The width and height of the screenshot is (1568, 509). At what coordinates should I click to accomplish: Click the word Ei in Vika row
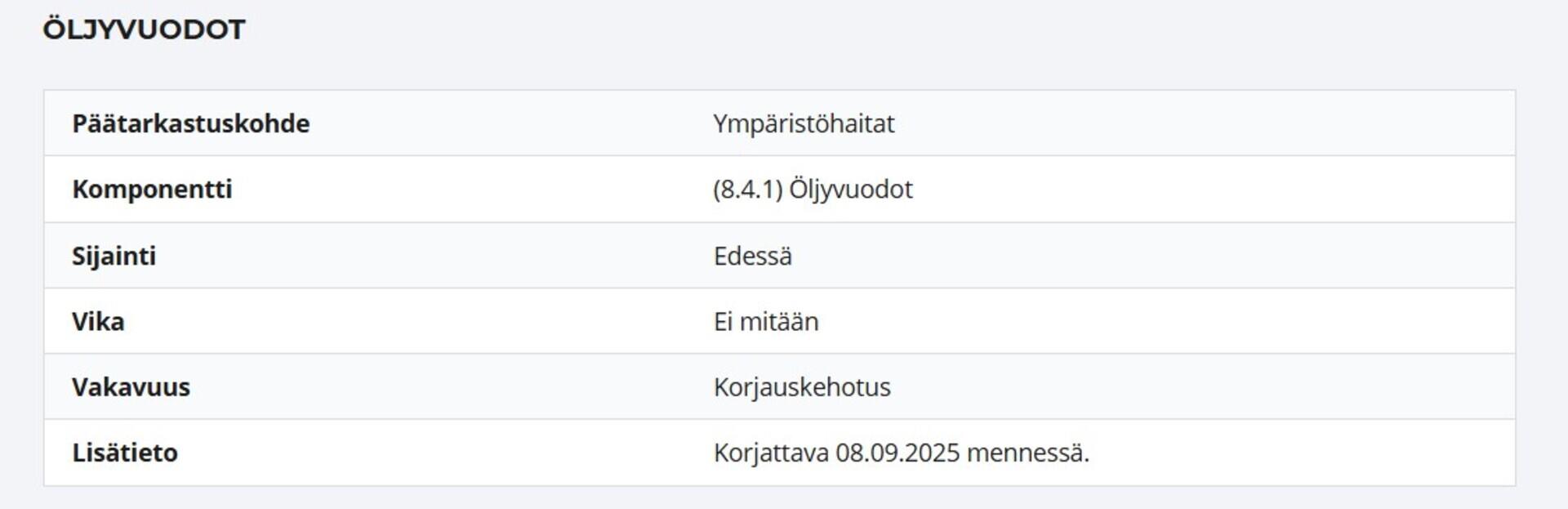pos(723,321)
